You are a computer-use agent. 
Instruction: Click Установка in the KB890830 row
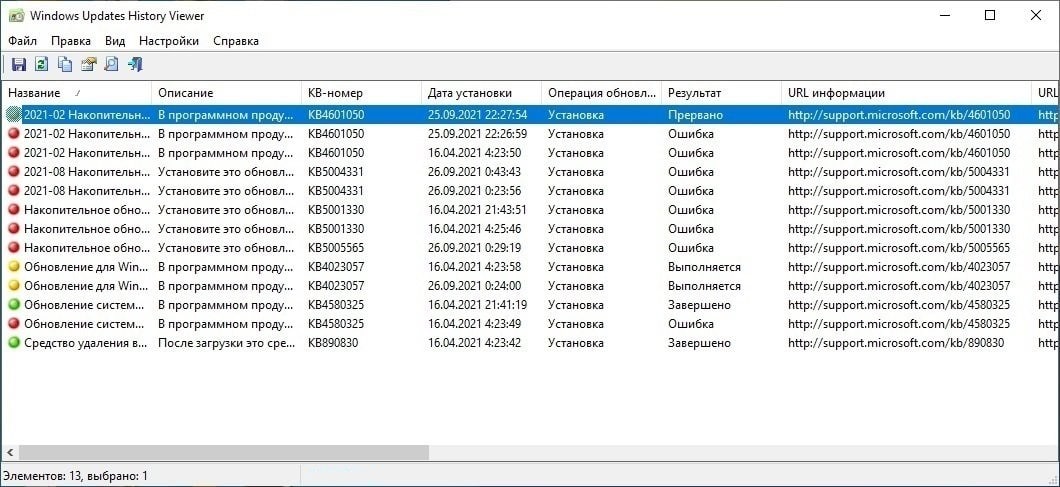[576, 343]
